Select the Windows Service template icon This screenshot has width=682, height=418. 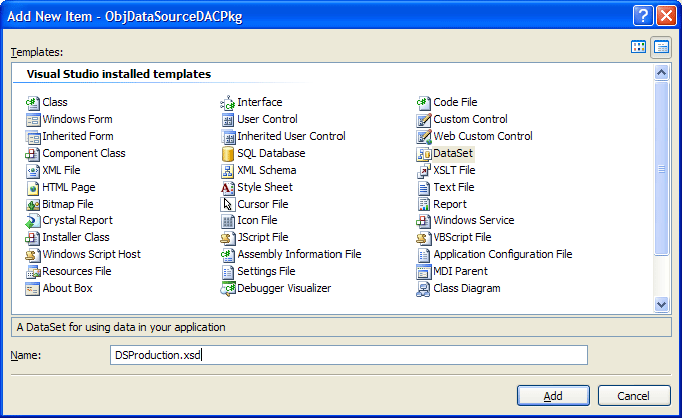point(424,220)
